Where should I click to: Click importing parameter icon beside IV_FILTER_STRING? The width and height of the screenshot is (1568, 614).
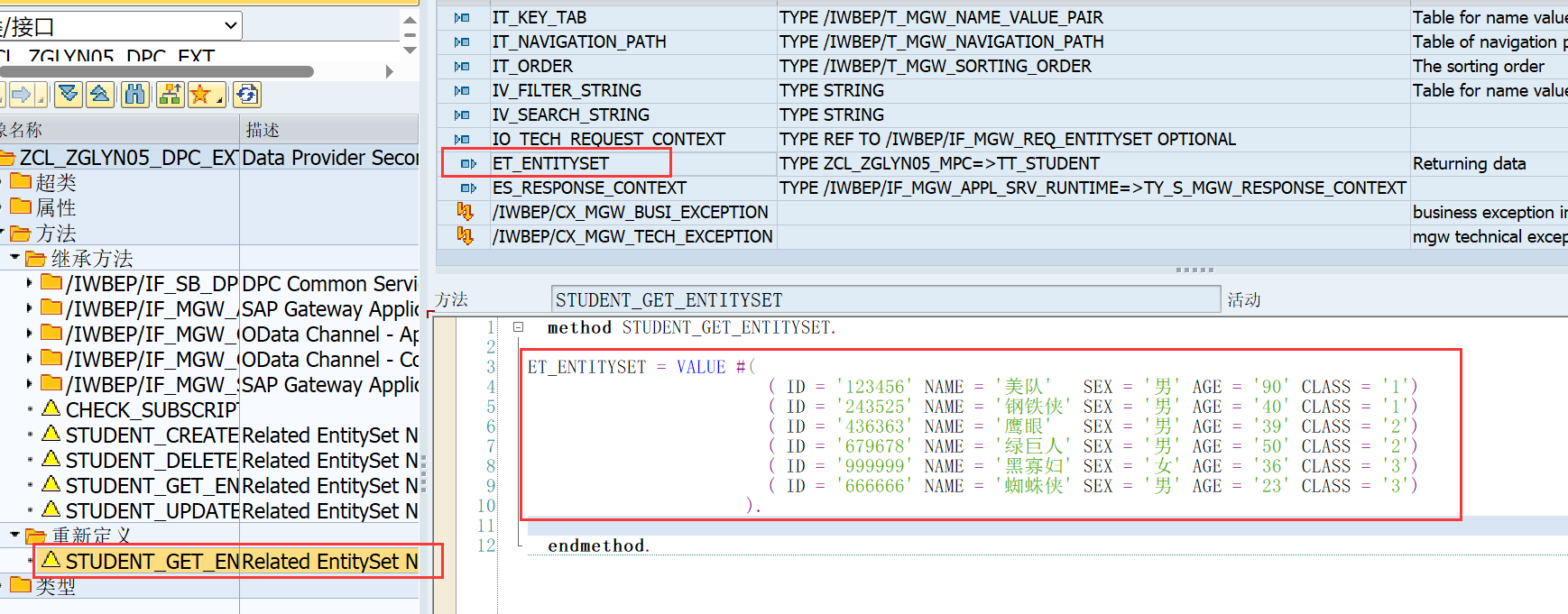pyautogui.click(x=462, y=91)
